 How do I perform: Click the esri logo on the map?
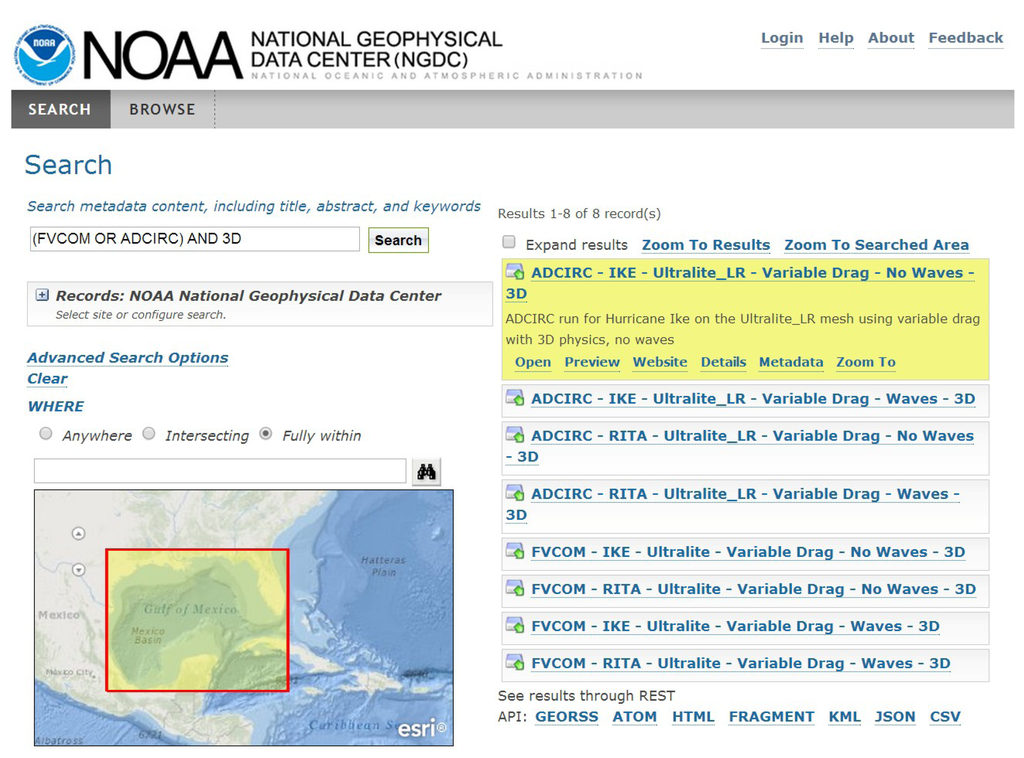coord(421,728)
